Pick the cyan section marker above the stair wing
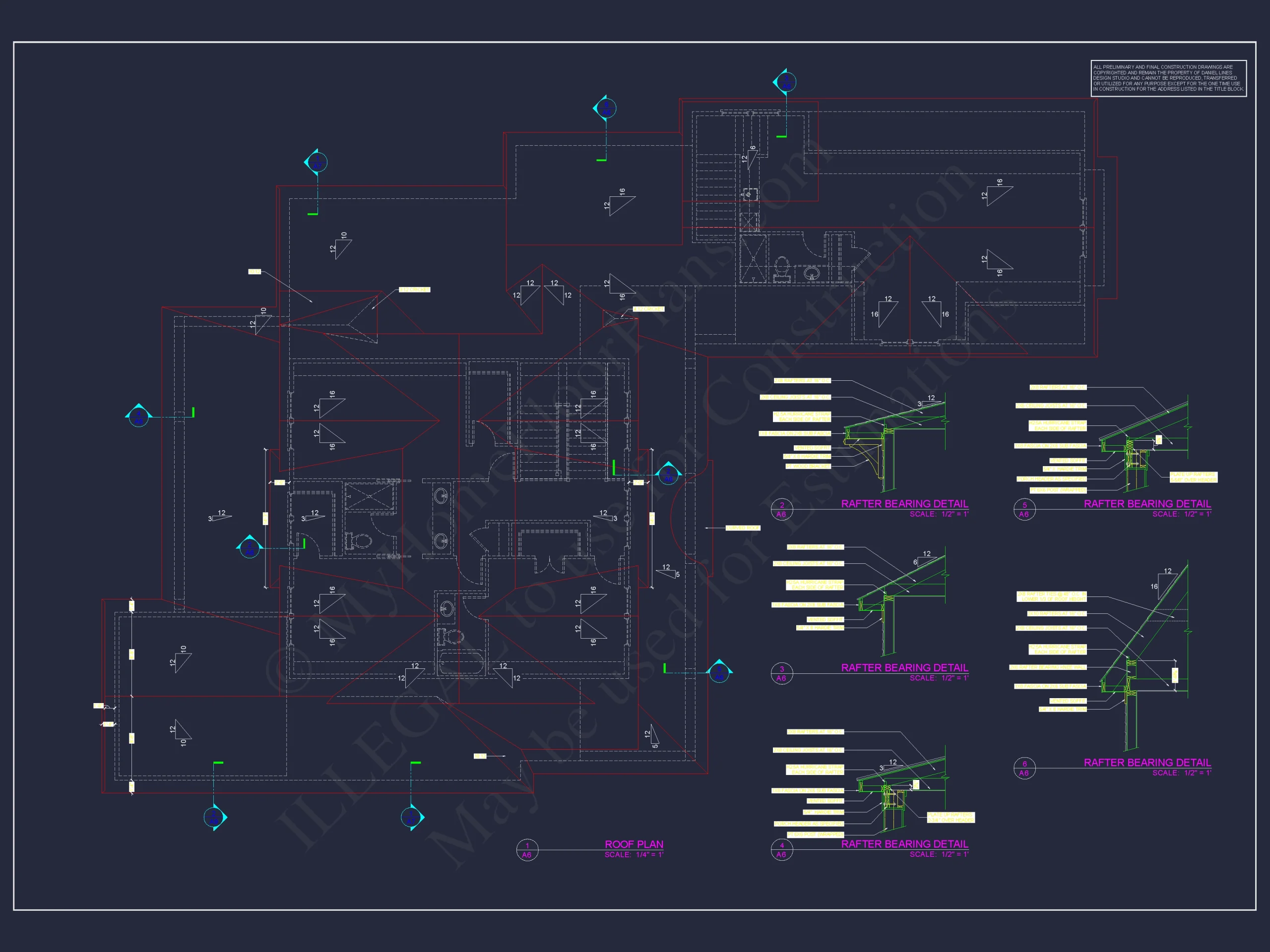The width and height of the screenshot is (1270, 952). [785, 82]
